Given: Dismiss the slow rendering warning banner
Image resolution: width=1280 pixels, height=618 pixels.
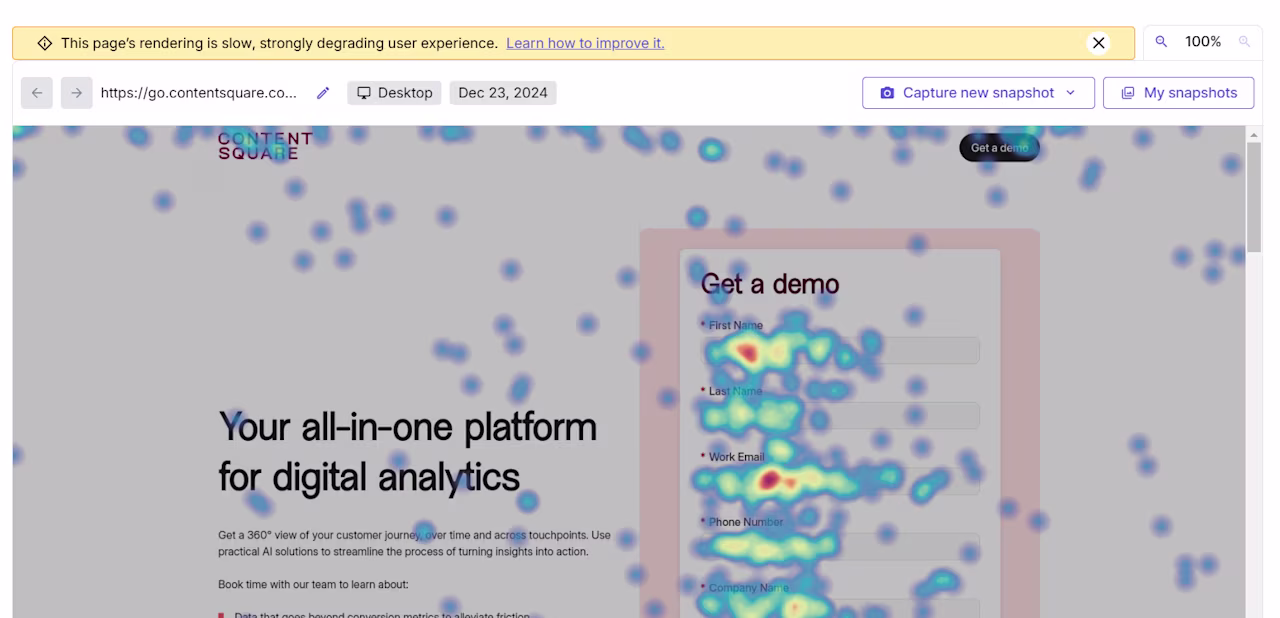Looking at the screenshot, I should (1098, 43).
